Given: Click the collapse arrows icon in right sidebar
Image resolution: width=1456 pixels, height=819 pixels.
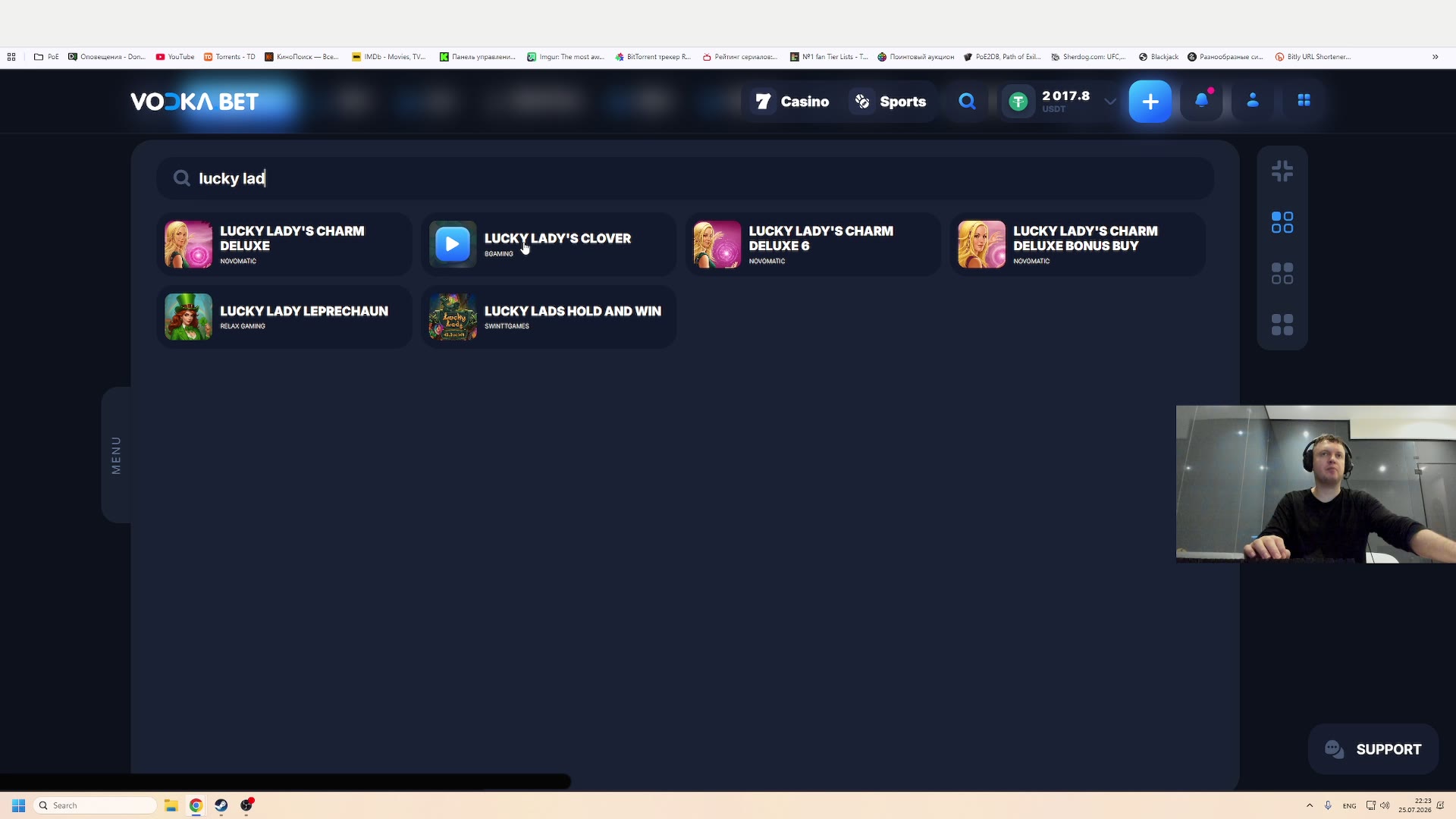Looking at the screenshot, I should (x=1282, y=171).
